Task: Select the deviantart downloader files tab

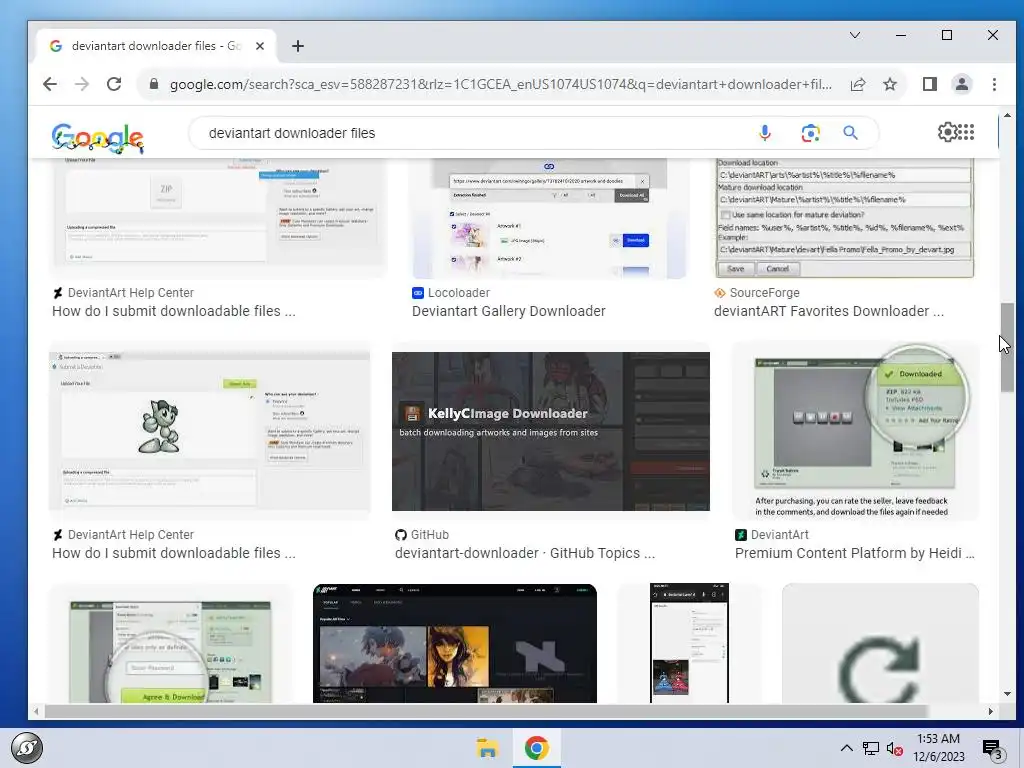Action: click(x=155, y=46)
